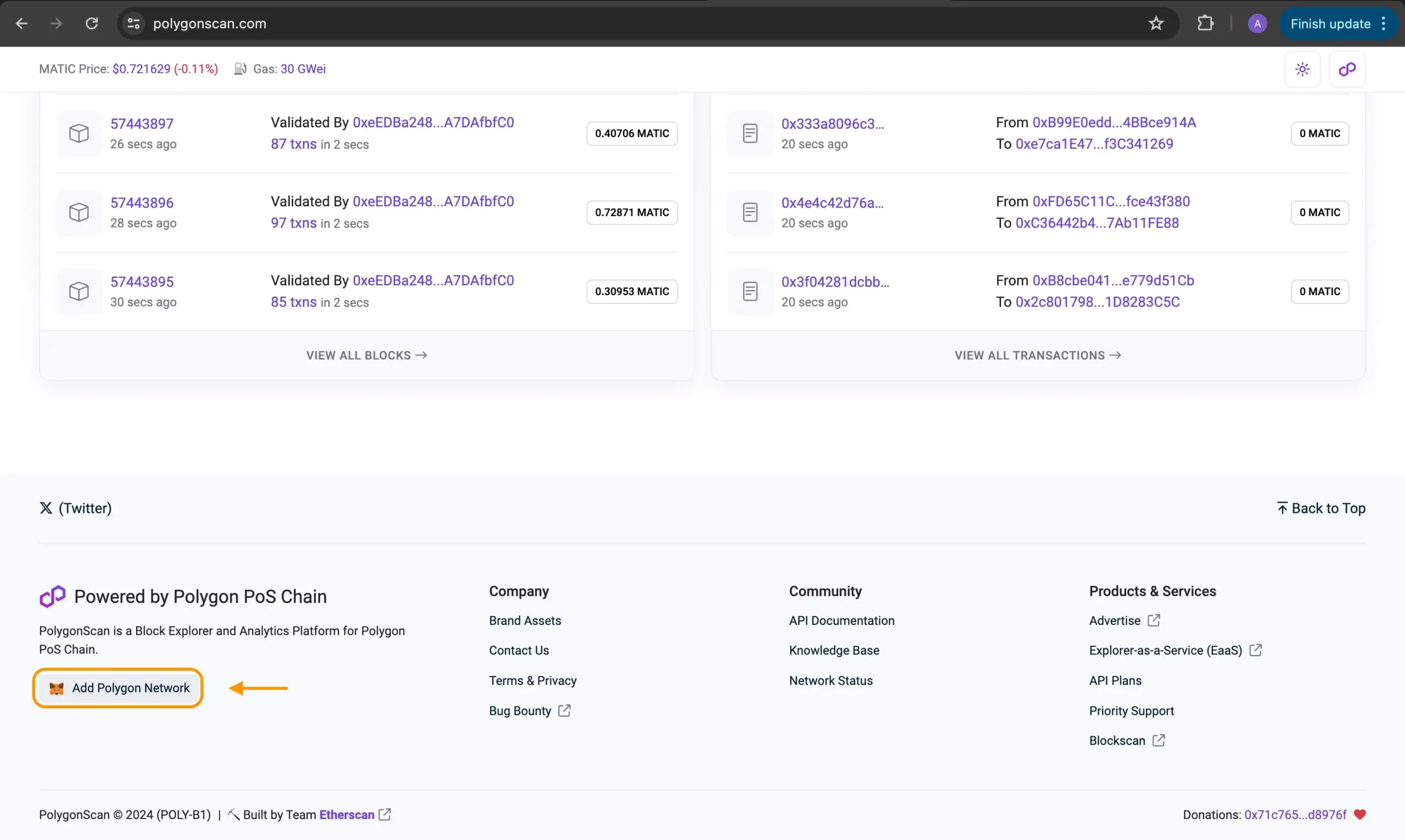The width and height of the screenshot is (1405, 840).
Task: Open the Bug Bounty external link
Action: pos(529,711)
